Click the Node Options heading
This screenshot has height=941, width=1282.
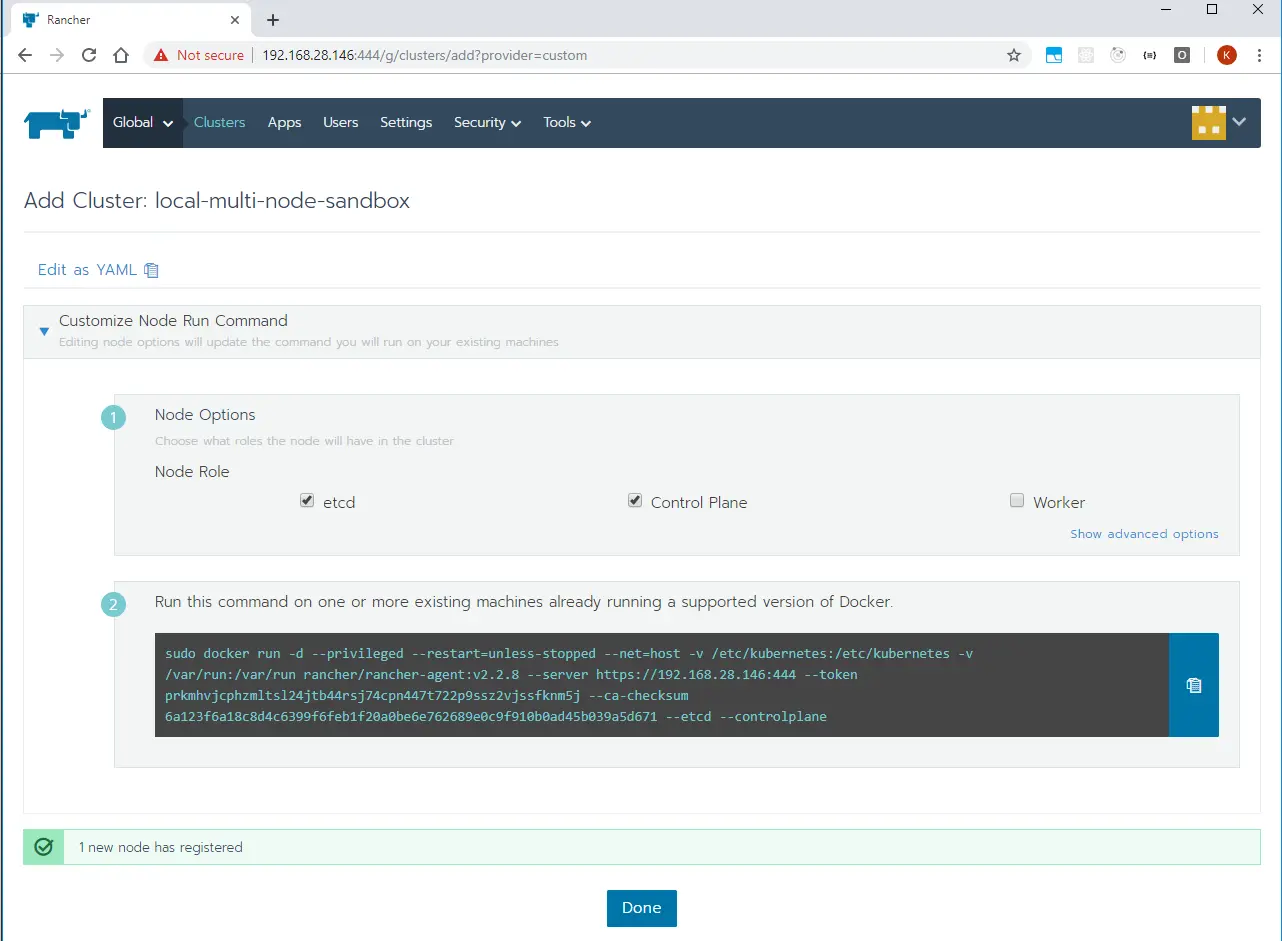[205, 415]
